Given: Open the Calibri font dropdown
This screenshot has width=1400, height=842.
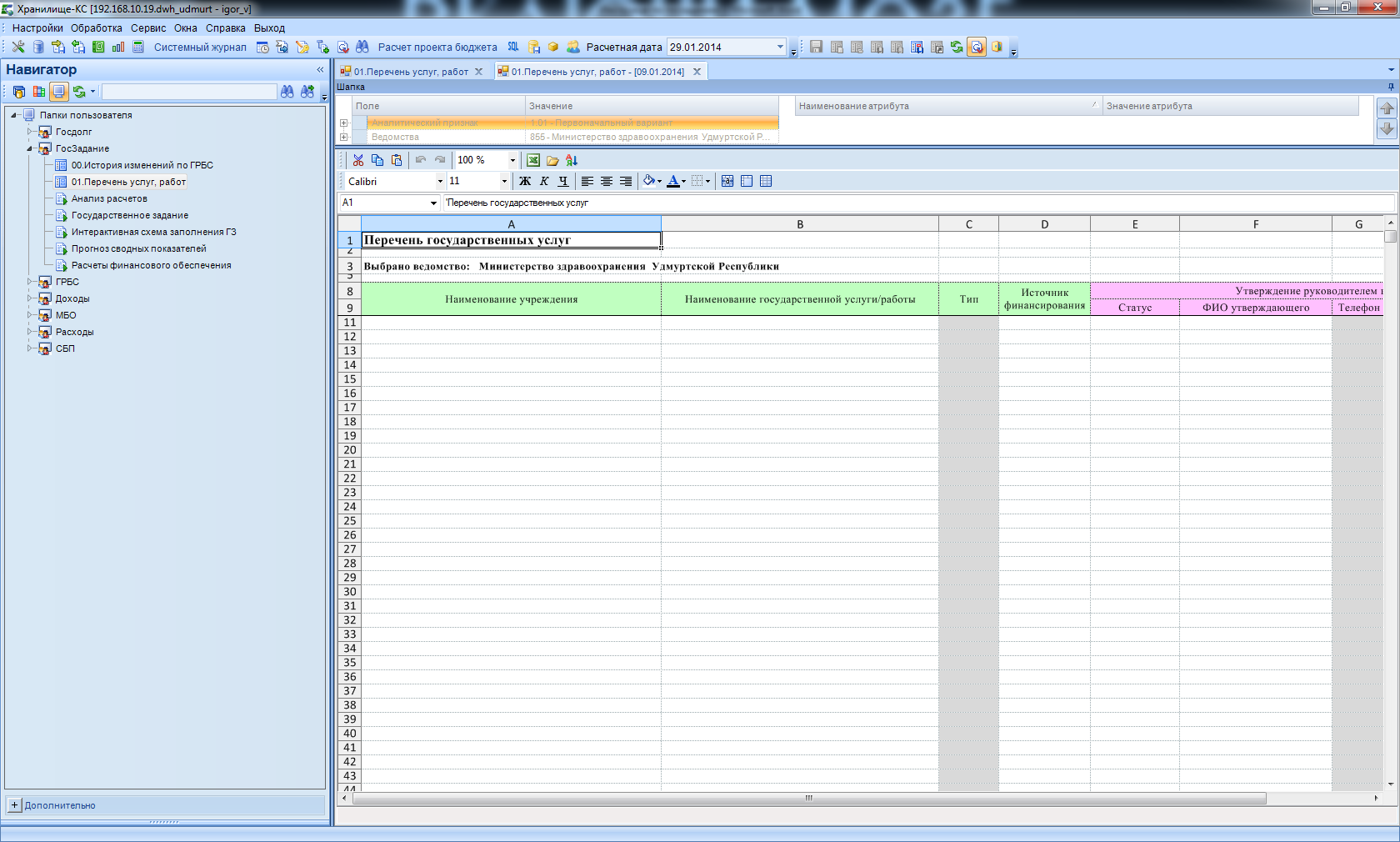Looking at the screenshot, I should click(440, 181).
